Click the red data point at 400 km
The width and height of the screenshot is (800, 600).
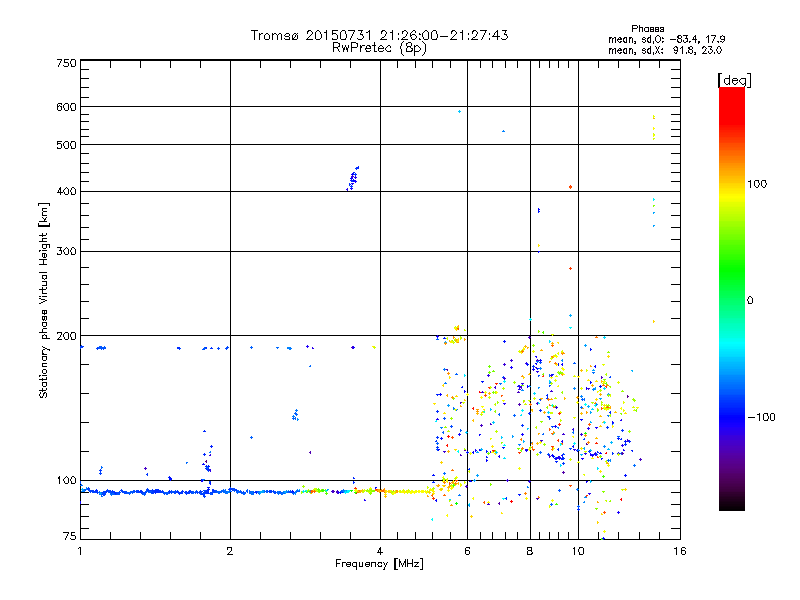pos(570,187)
